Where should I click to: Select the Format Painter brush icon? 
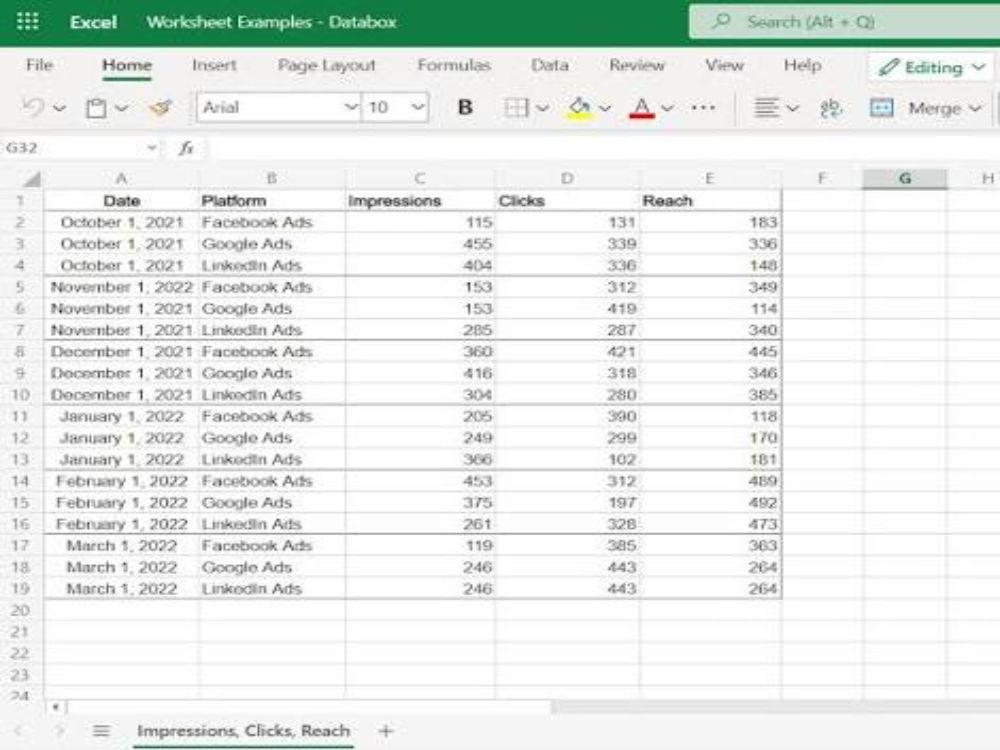tap(161, 107)
